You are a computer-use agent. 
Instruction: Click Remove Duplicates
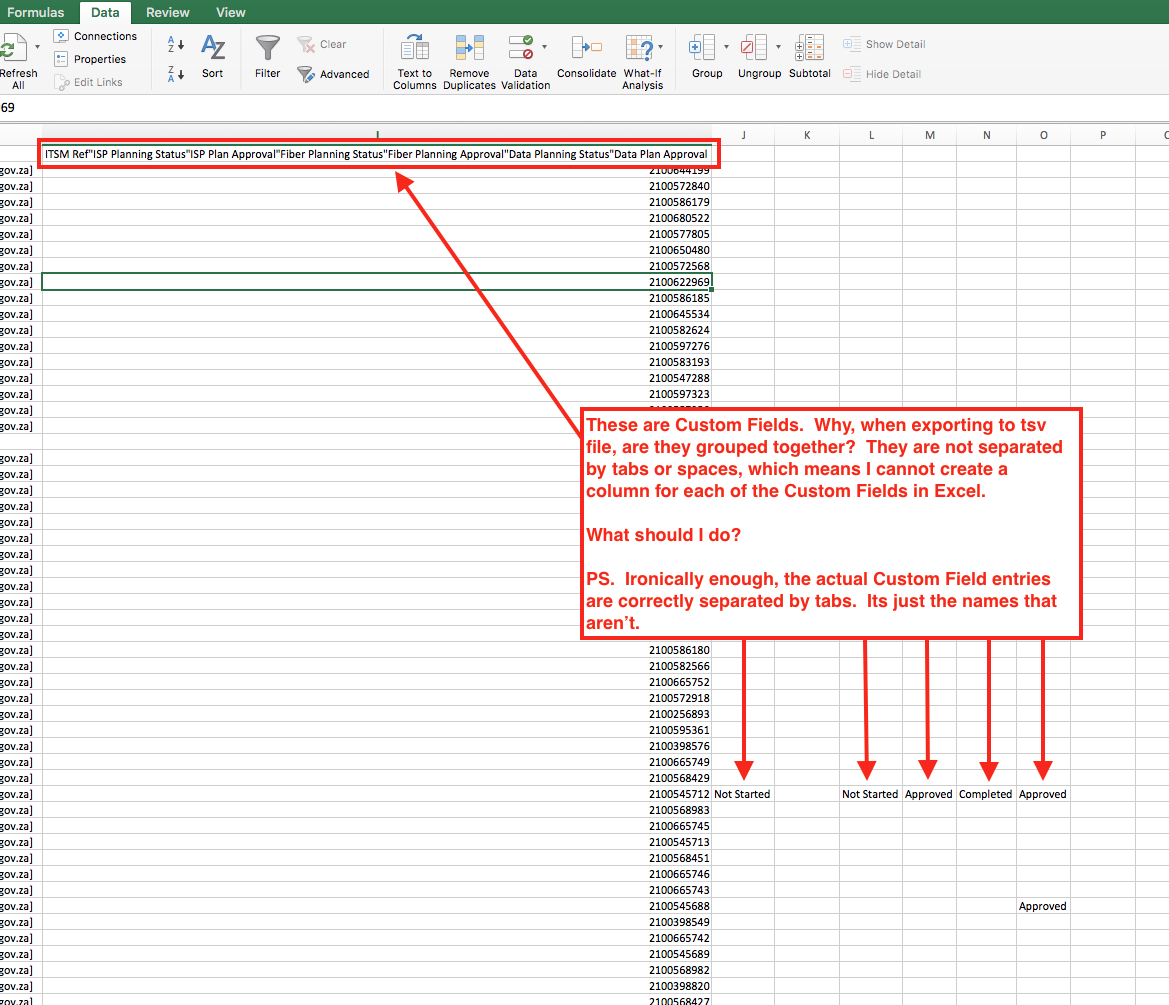470,62
